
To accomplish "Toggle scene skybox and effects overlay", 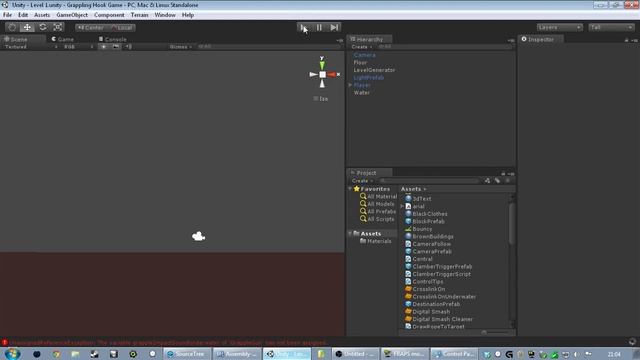I will [x=116, y=47].
